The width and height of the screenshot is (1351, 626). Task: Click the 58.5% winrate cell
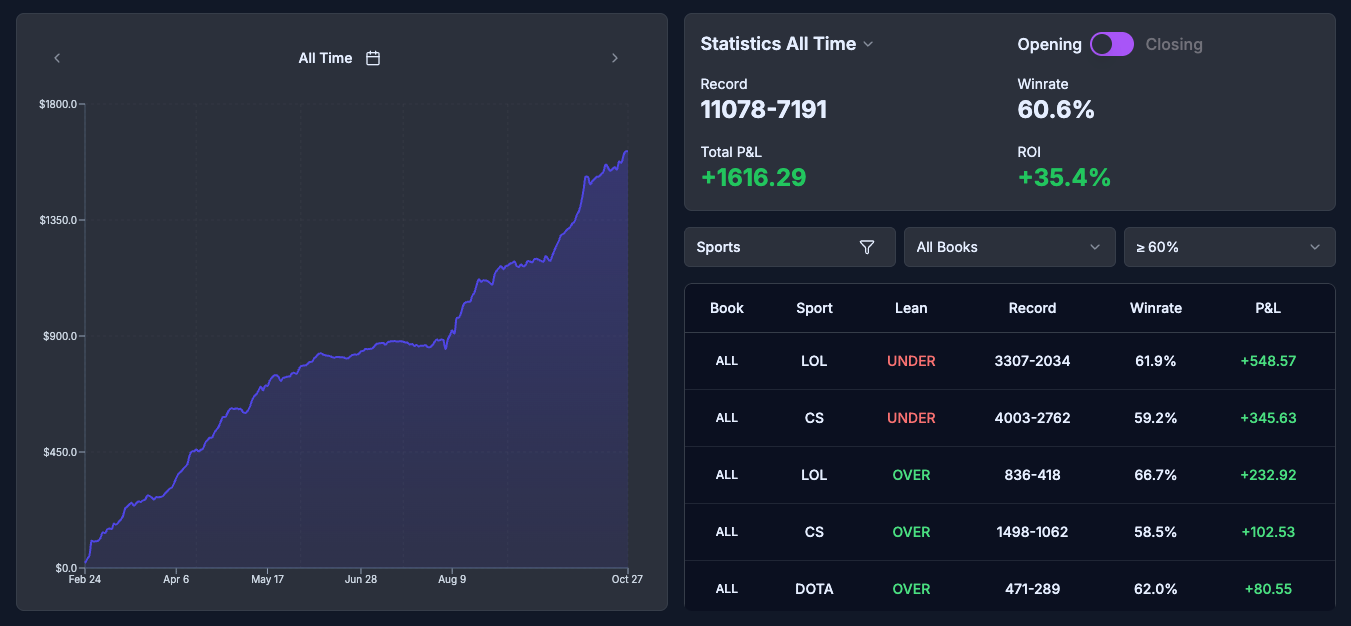click(1156, 532)
